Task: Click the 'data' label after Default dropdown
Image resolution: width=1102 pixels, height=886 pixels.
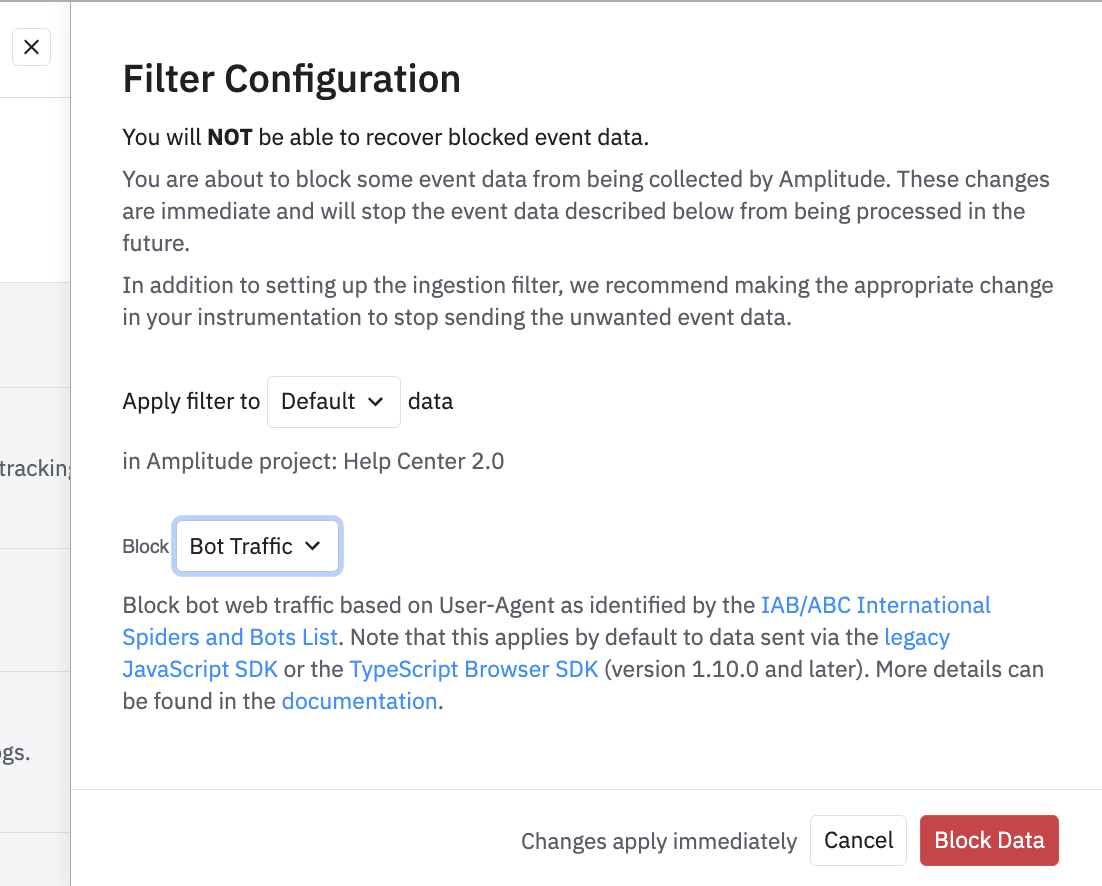Action: (431, 402)
